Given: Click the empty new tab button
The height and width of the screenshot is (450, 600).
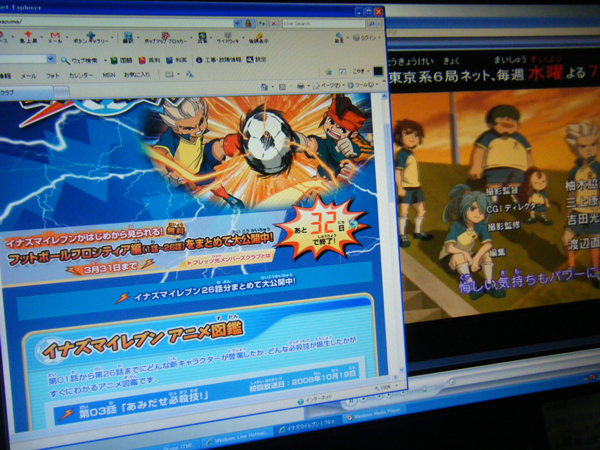Looking at the screenshot, I should (x=62, y=92).
